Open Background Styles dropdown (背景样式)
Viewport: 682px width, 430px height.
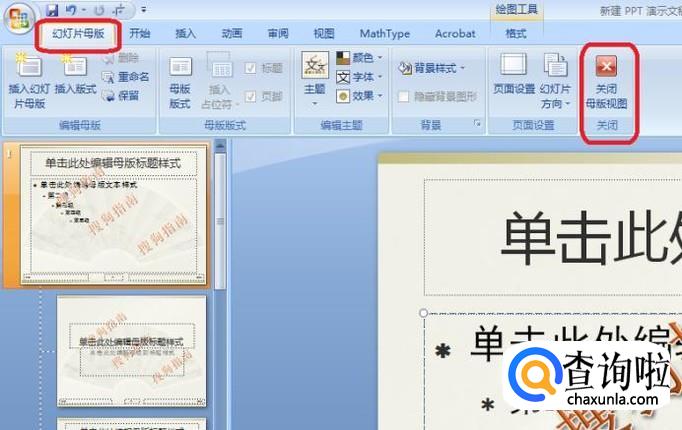(x=432, y=68)
